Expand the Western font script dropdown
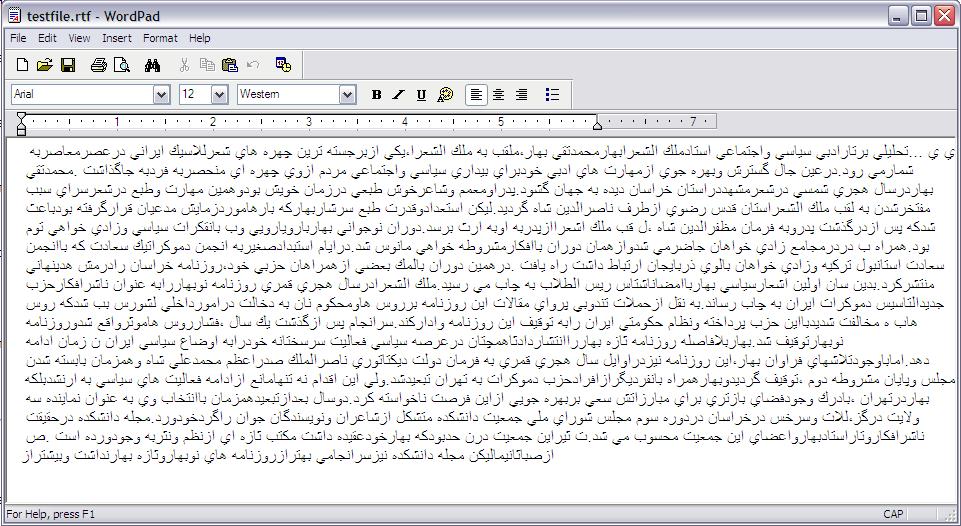 pyautogui.click(x=347, y=95)
